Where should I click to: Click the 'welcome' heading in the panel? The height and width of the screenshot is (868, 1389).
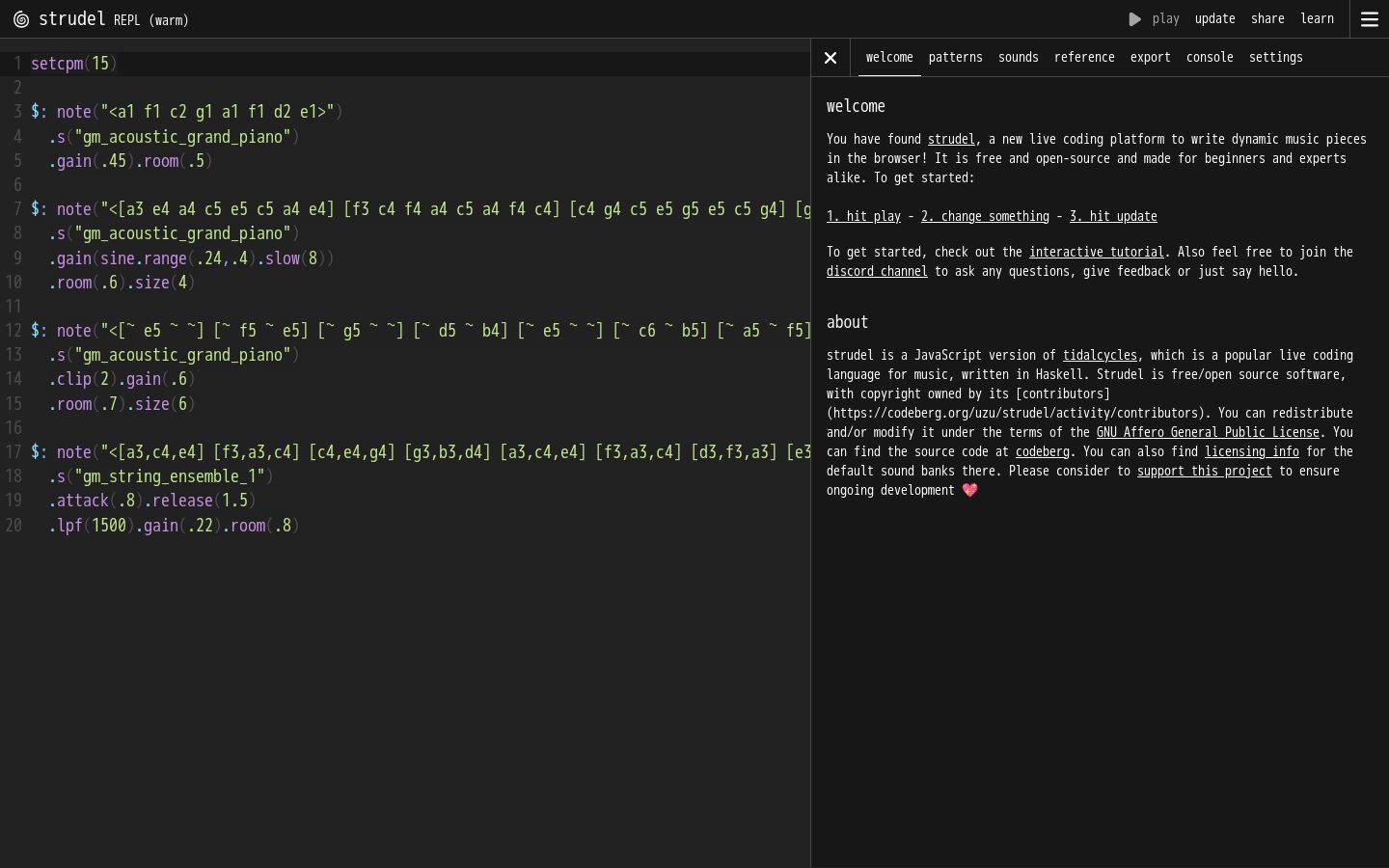(x=856, y=106)
